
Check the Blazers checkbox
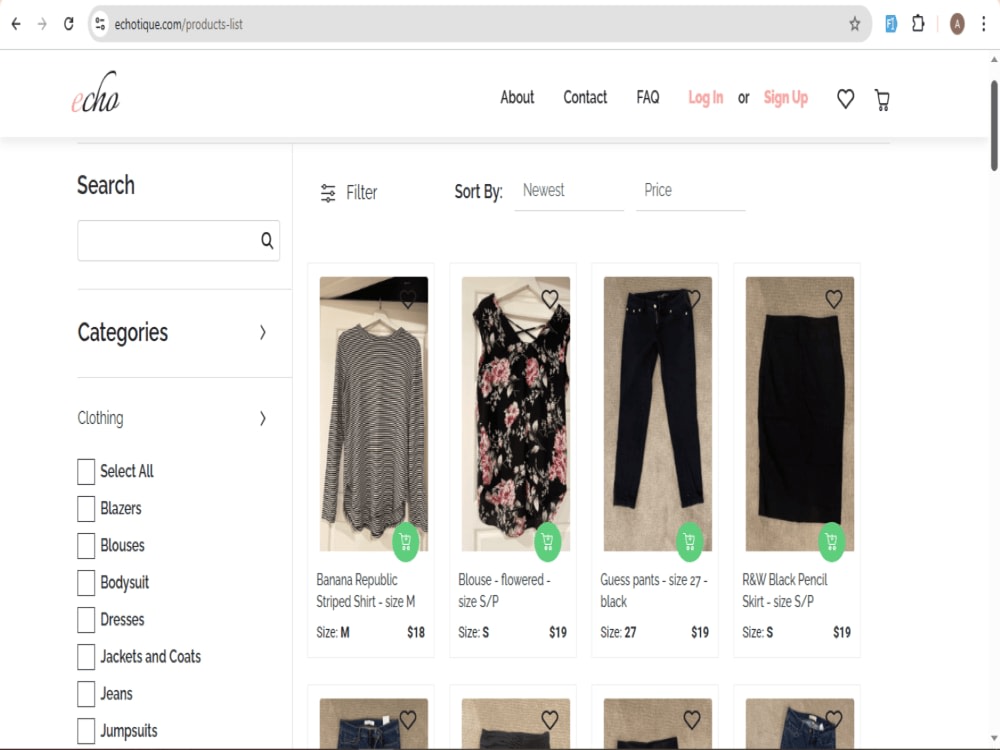click(x=86, y=509)
